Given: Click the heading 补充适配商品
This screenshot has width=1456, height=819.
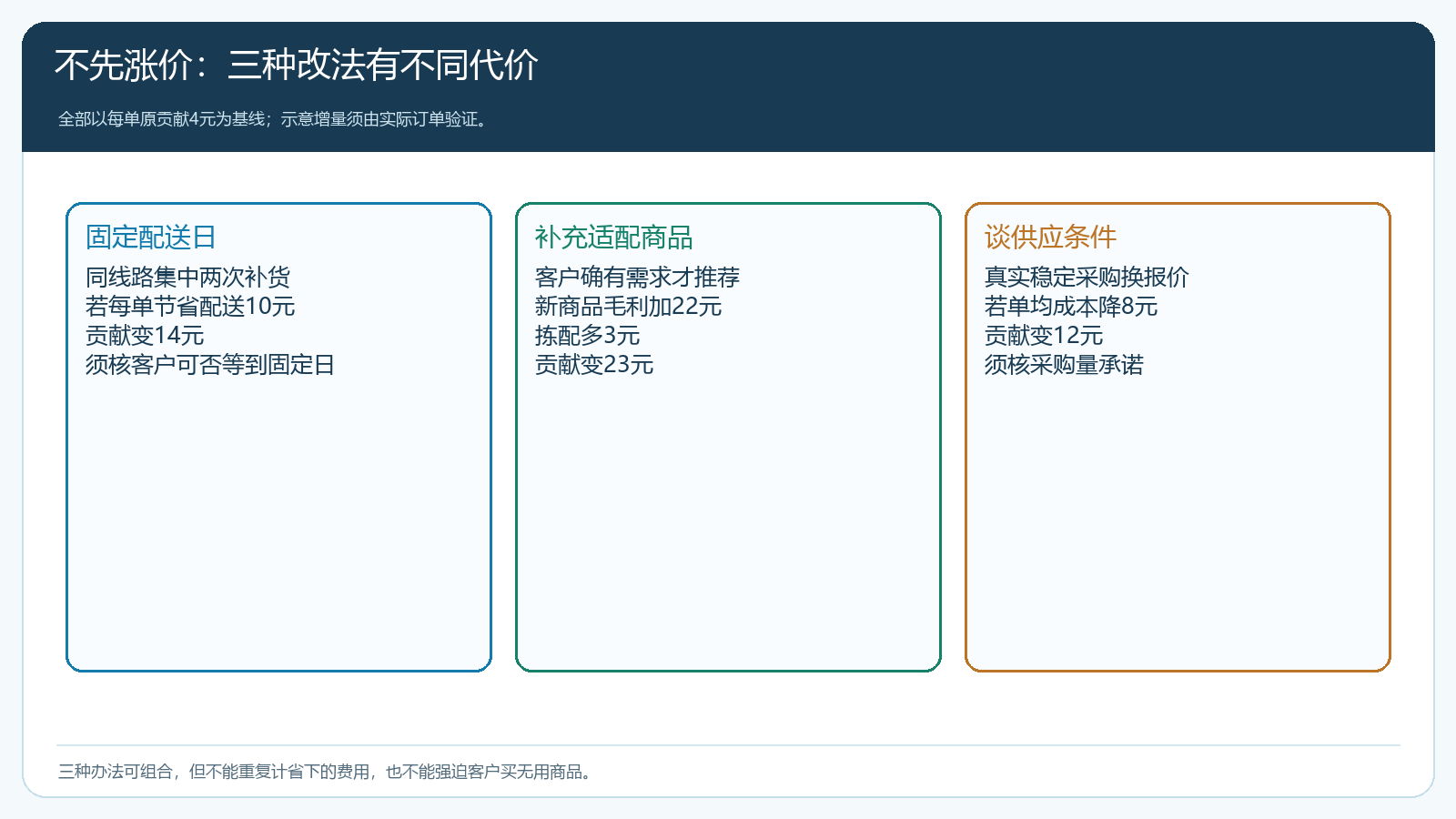Looking at the screenshot, I should click(614, 238).
